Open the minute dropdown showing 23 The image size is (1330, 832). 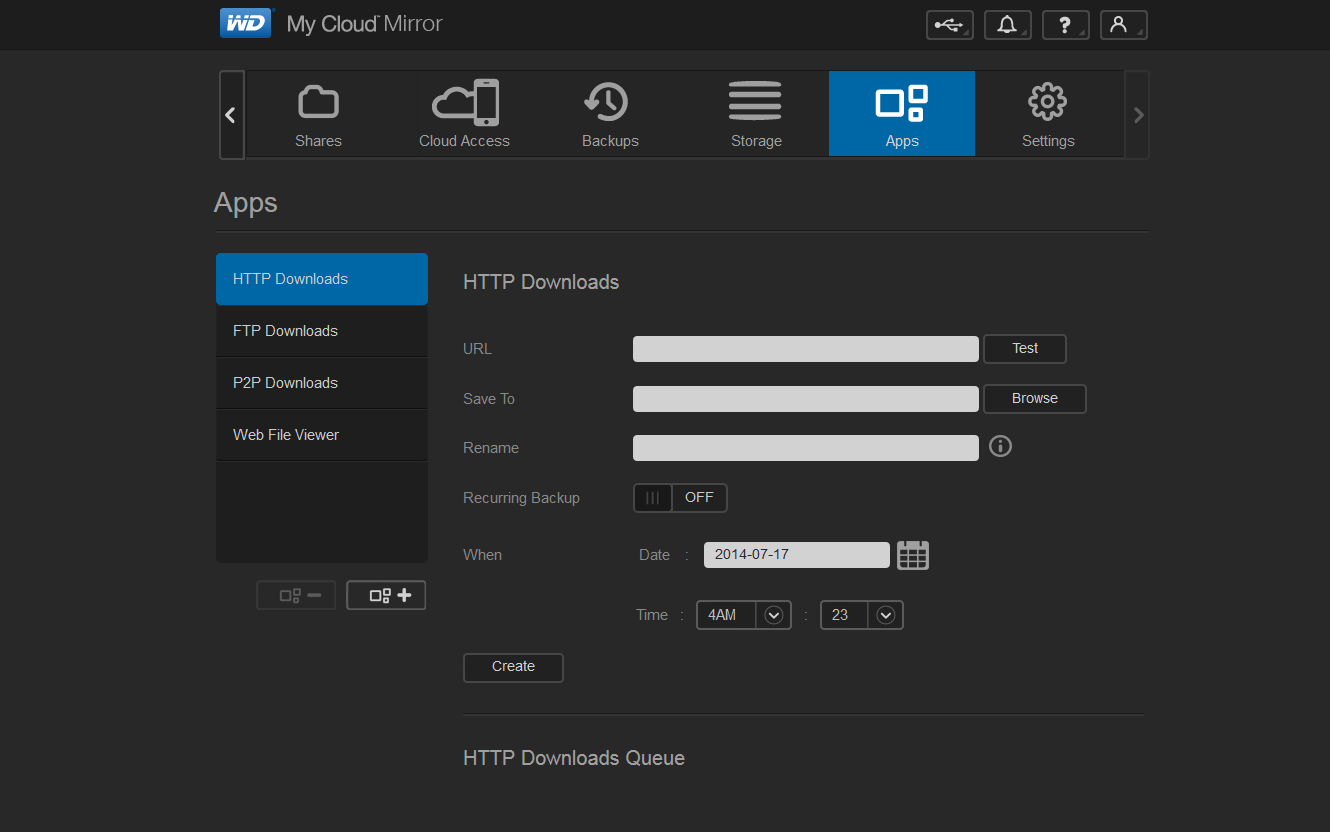862,615
